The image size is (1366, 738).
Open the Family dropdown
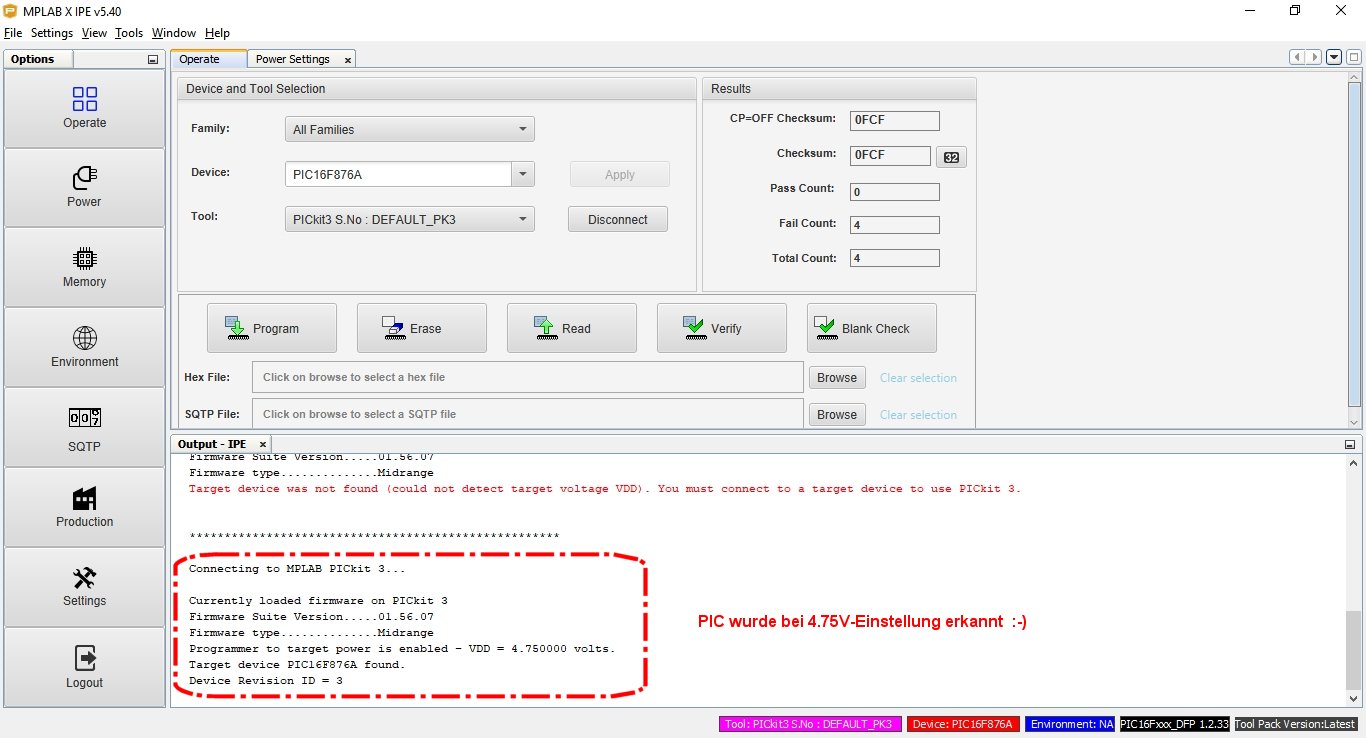tap(410, 129)
